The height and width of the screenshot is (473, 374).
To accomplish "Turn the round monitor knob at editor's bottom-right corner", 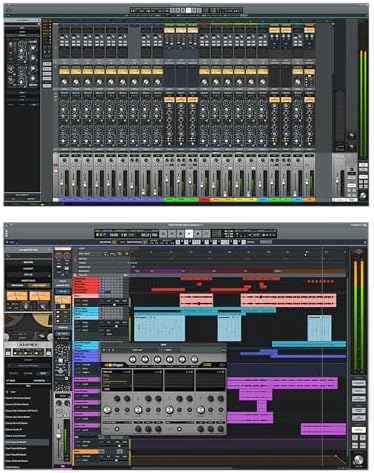I will (358, 460).
